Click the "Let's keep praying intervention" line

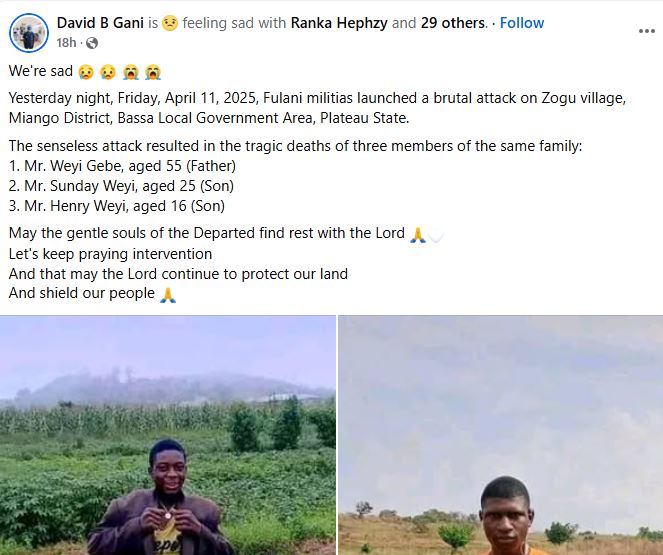tap(110, 254)
